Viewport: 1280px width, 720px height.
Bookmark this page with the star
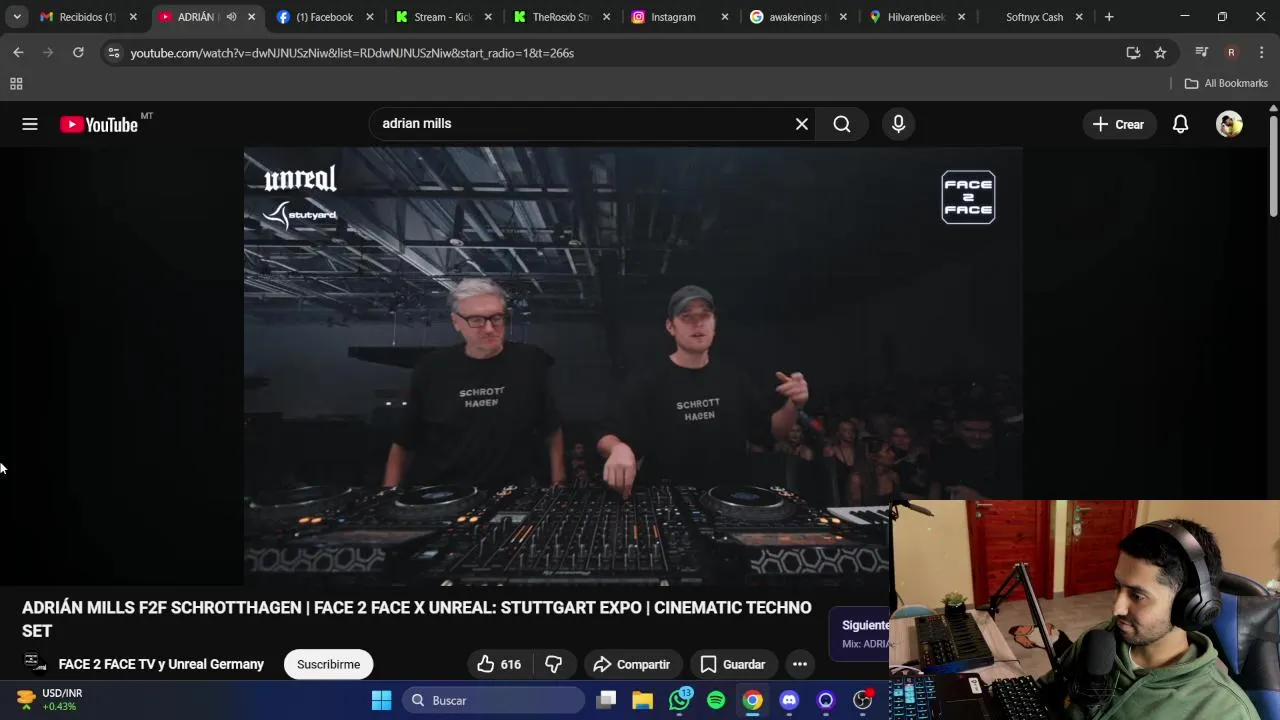[x=1160, y=53]
